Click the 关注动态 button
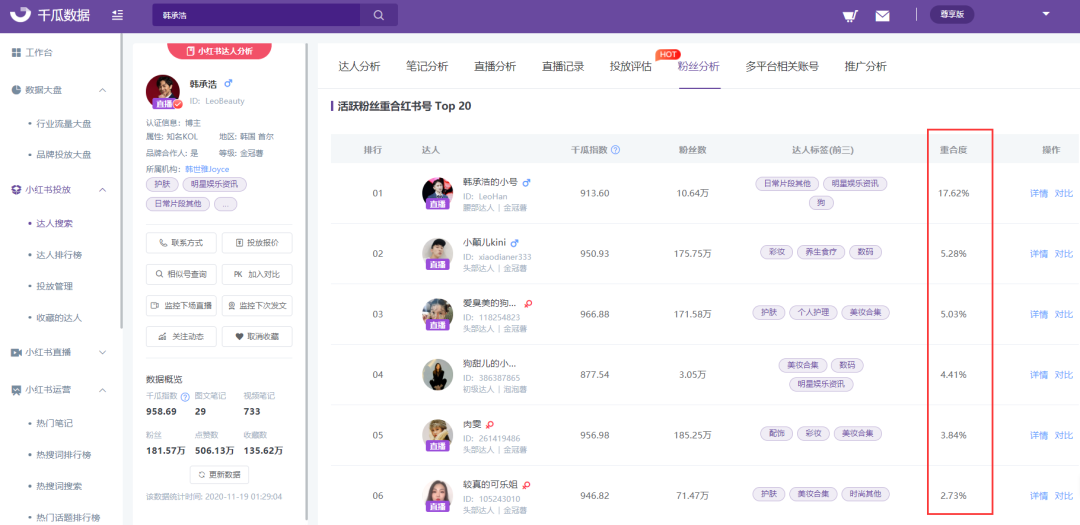1080x525 pixels. point(181,336)
